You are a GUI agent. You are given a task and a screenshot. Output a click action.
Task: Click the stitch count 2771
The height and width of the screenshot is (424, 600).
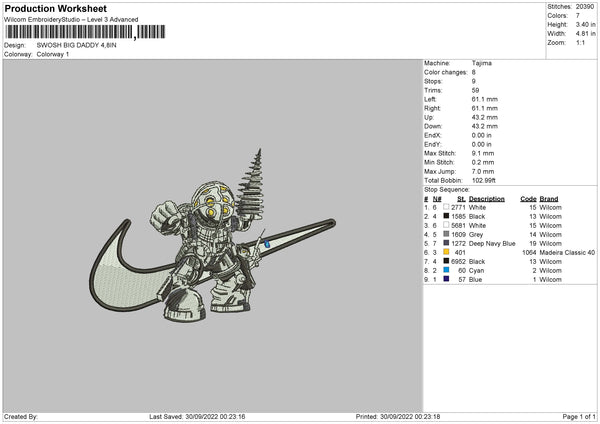458,207
